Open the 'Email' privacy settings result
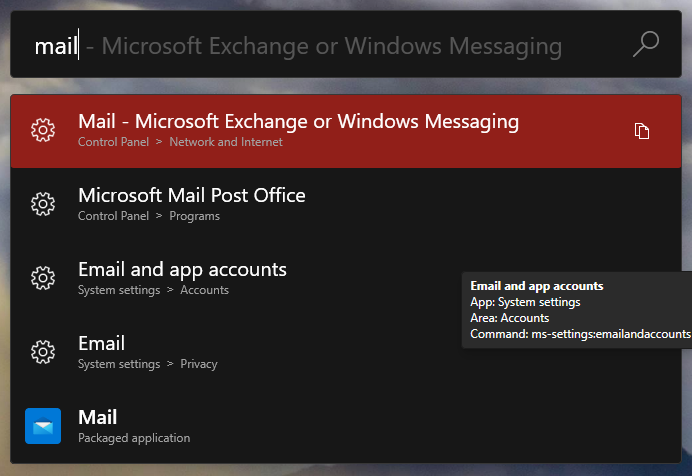The image size is (692, 476). (346, 353)
